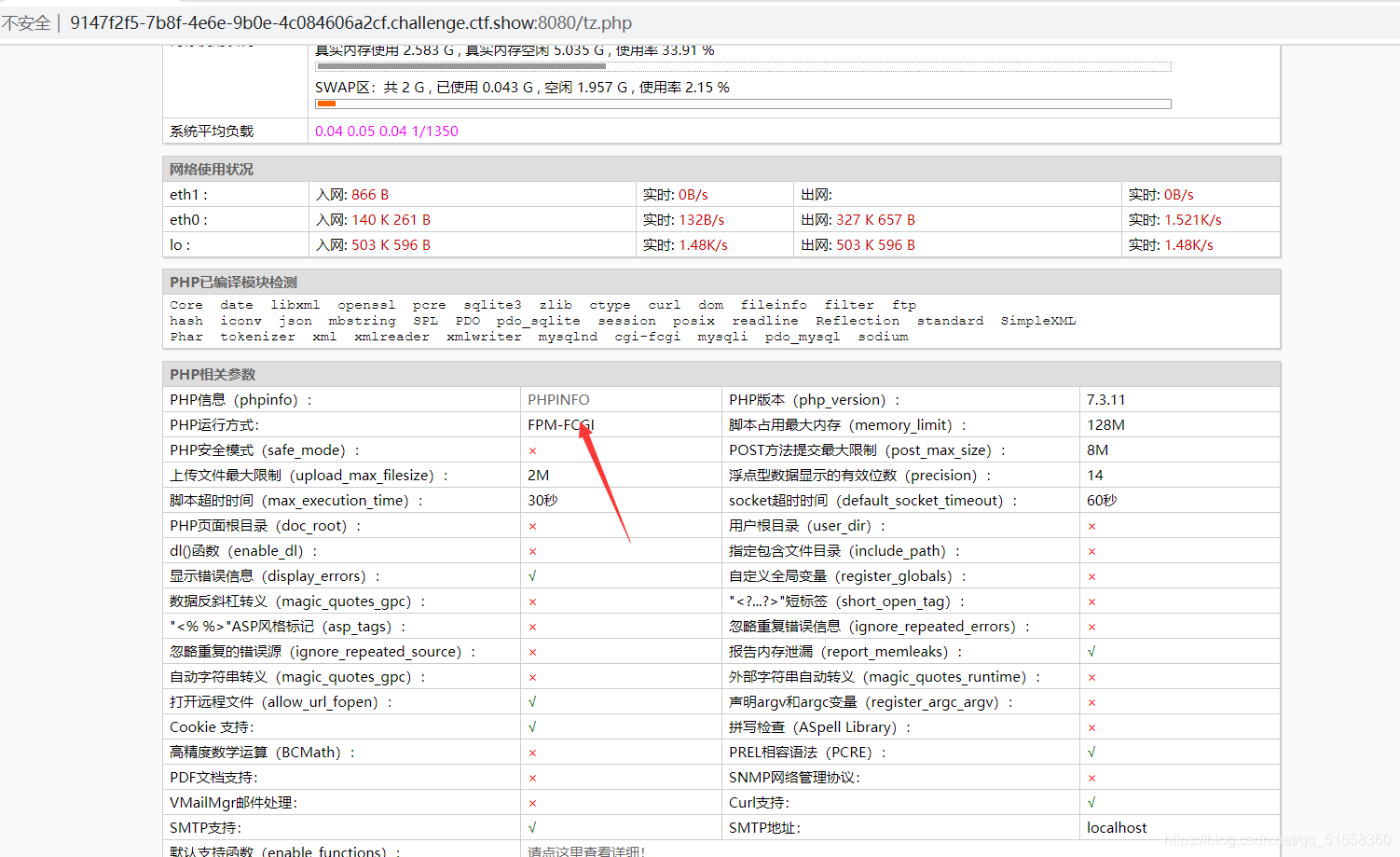Click the safe_mode cross mark

[532, 450]
